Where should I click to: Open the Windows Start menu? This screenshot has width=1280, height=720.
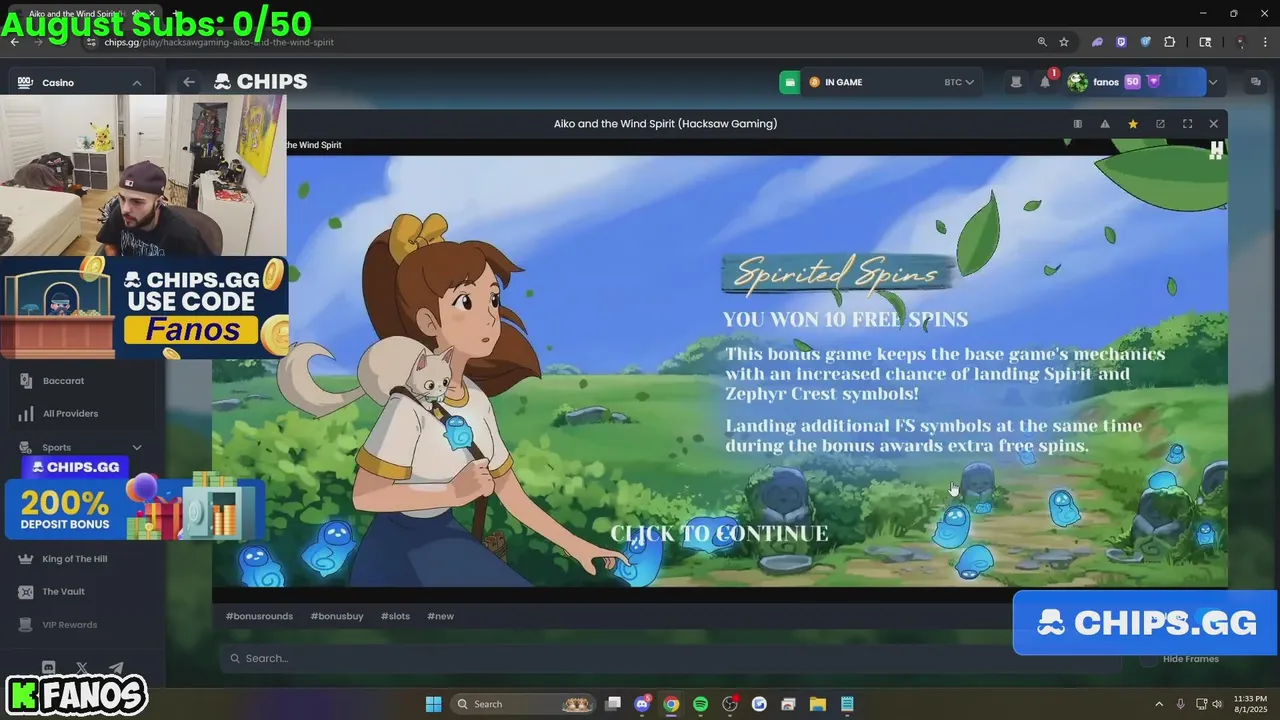[433, 704]
